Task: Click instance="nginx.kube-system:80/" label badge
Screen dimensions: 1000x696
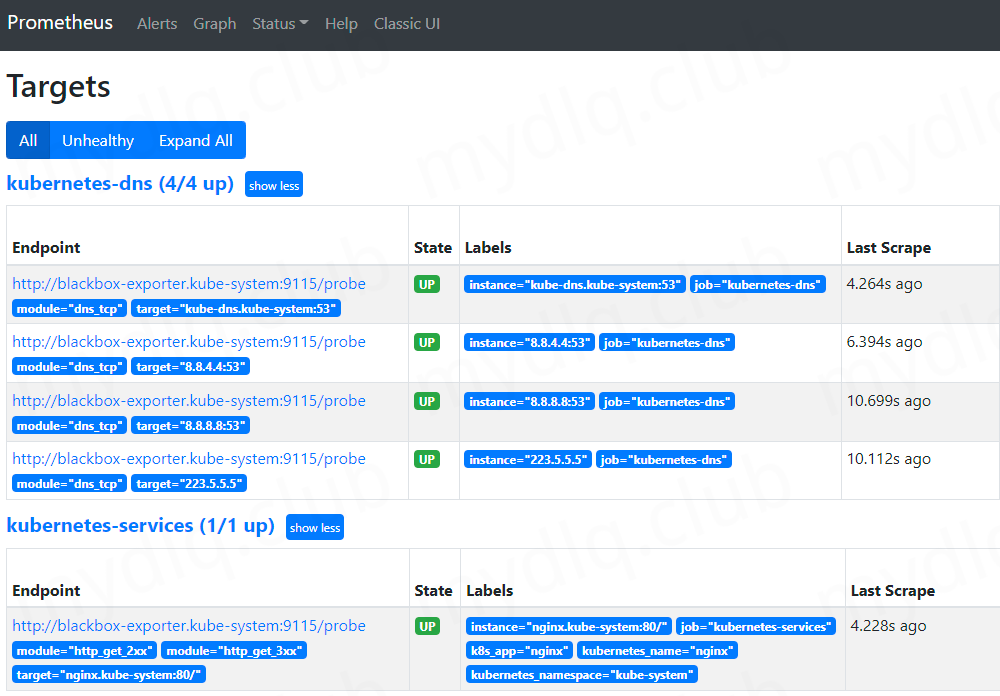Action: pos(569,626)
